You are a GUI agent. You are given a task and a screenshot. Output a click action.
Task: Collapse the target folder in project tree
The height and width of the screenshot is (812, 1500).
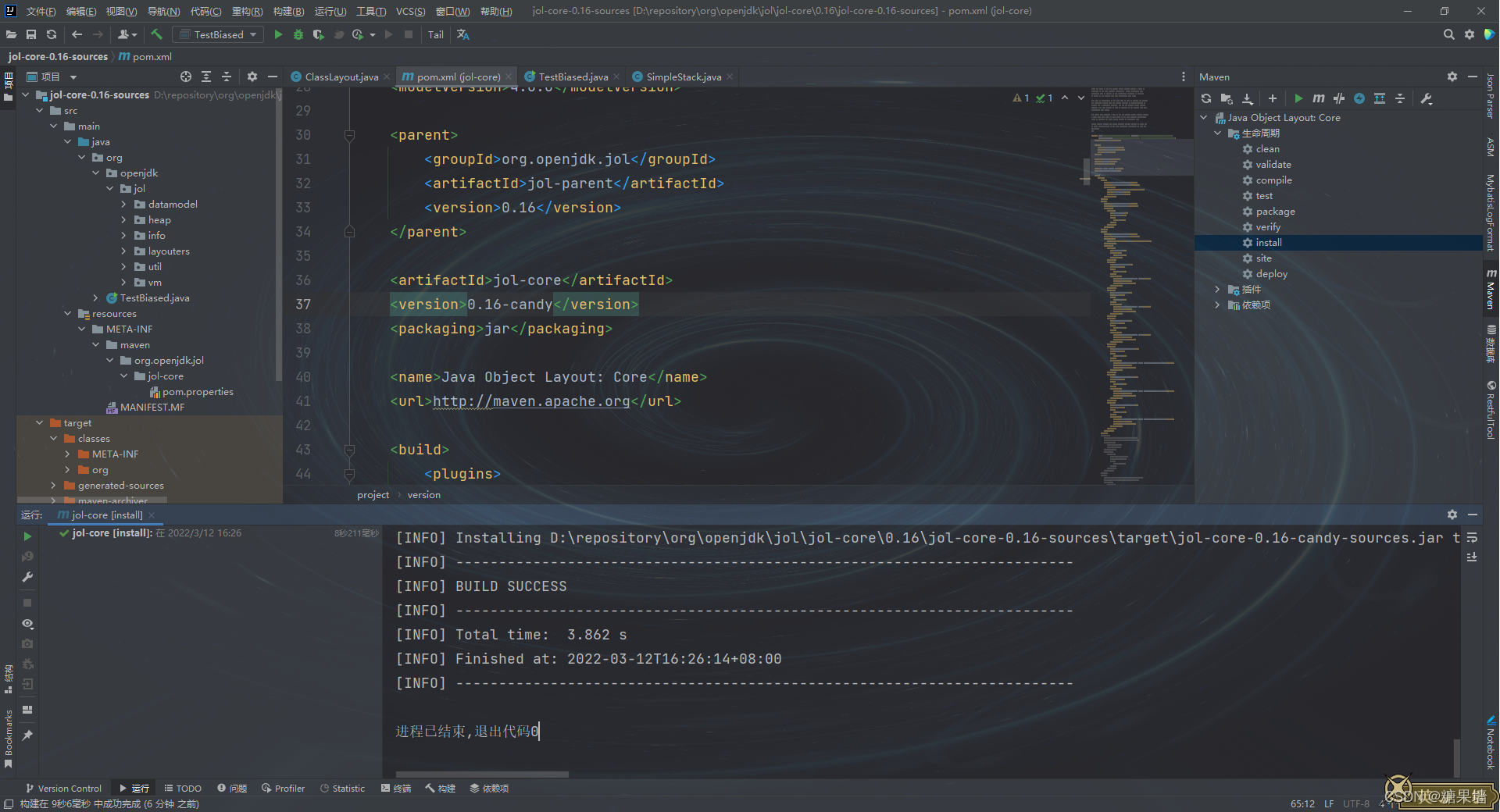[x=40, y=423]
